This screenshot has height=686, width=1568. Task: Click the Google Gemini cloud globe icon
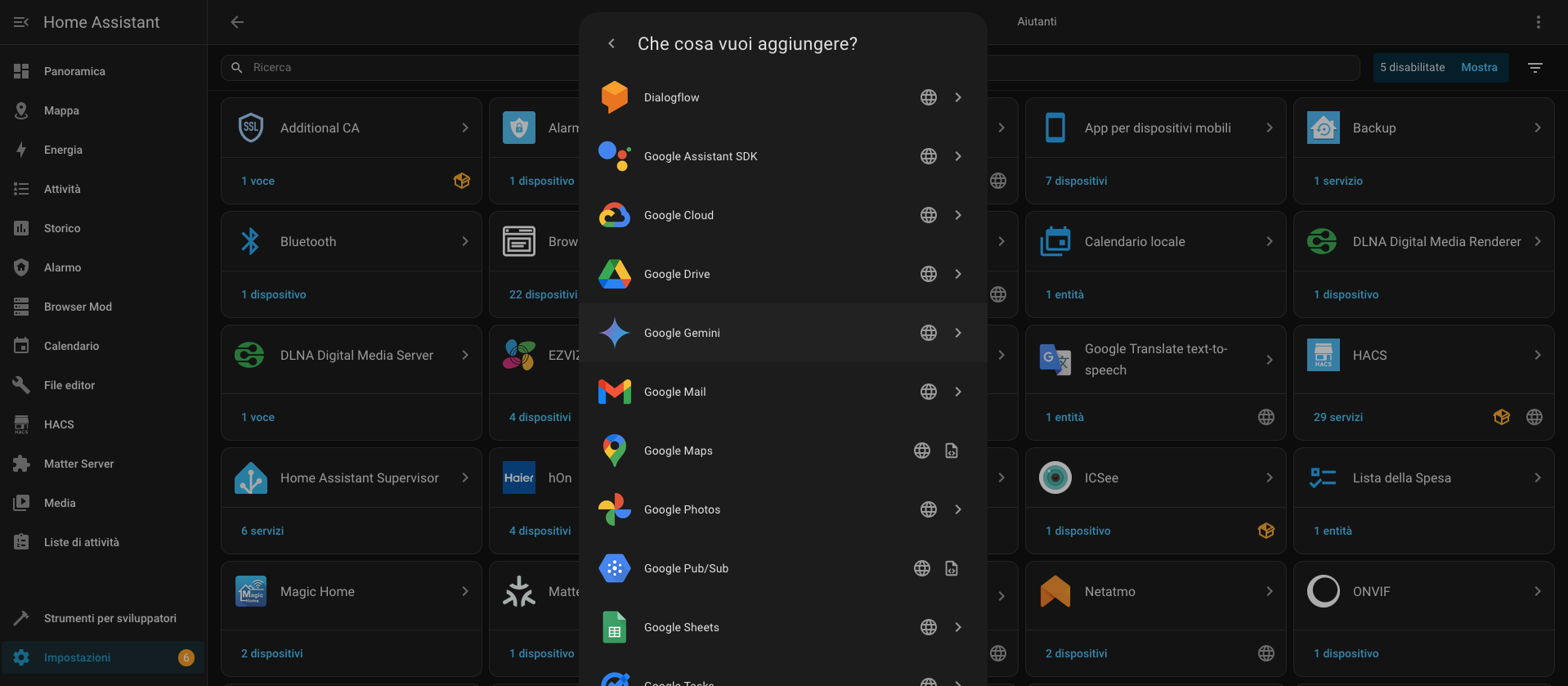pyautogui.click(x=929, y=333)
